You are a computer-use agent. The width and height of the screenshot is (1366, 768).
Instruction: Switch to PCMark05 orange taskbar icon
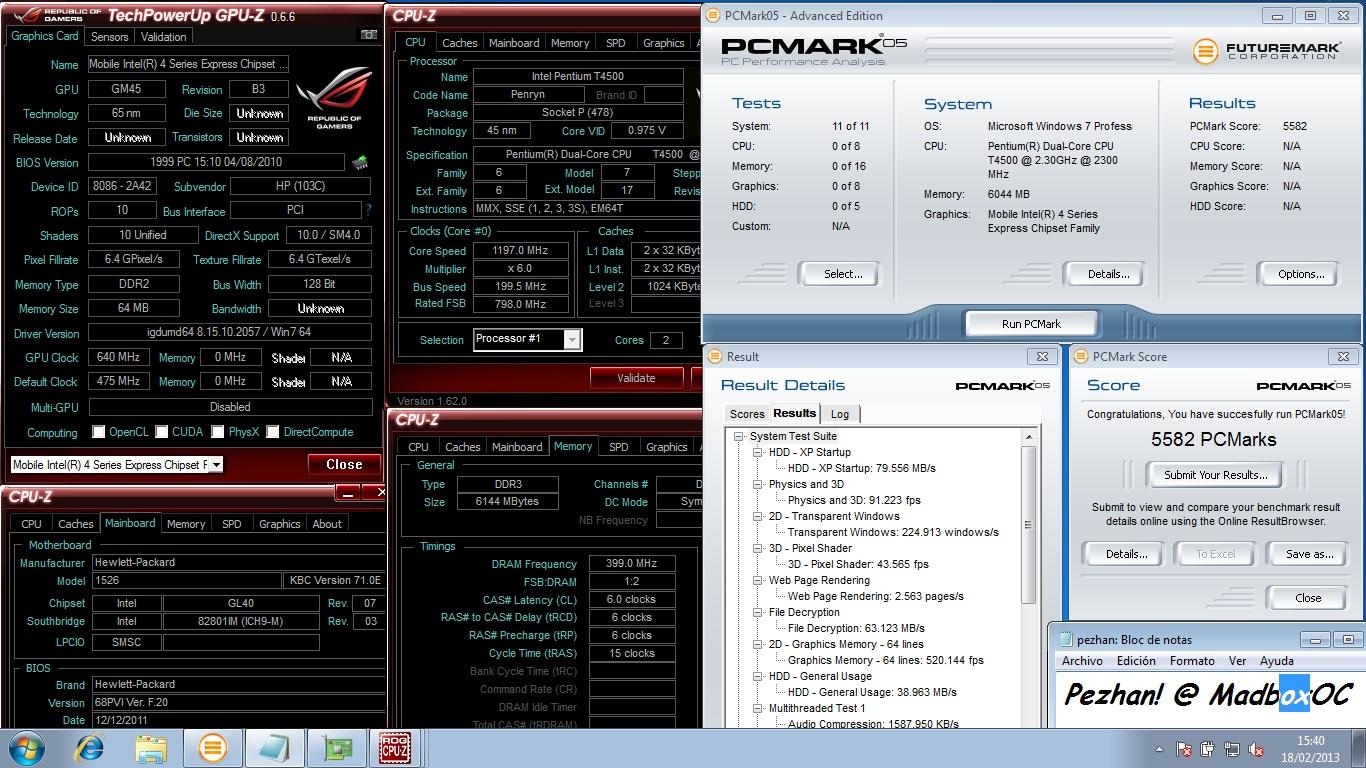click(212, 747)
